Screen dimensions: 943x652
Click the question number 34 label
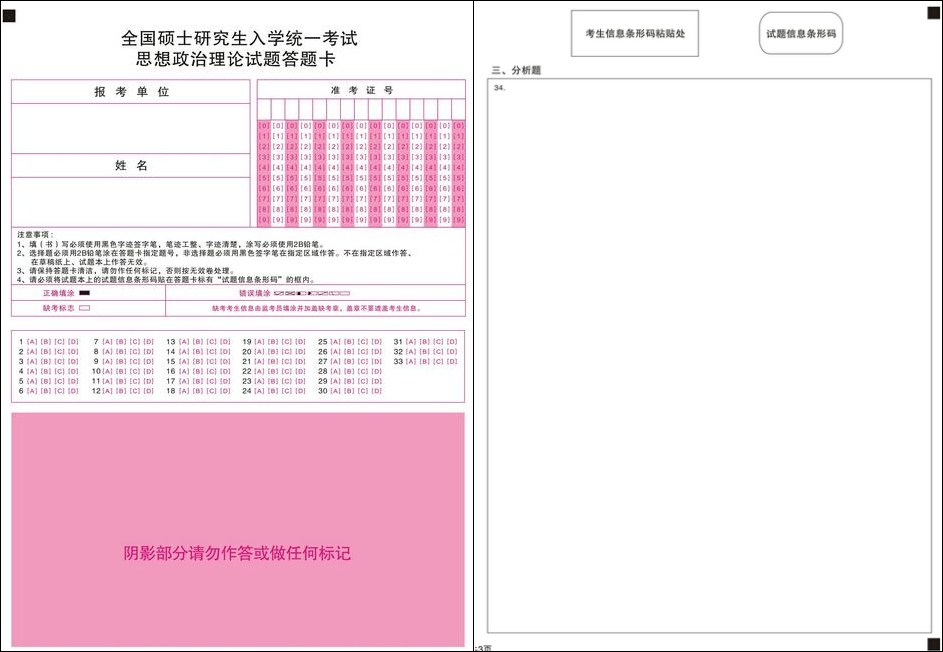tap(499, 88)
